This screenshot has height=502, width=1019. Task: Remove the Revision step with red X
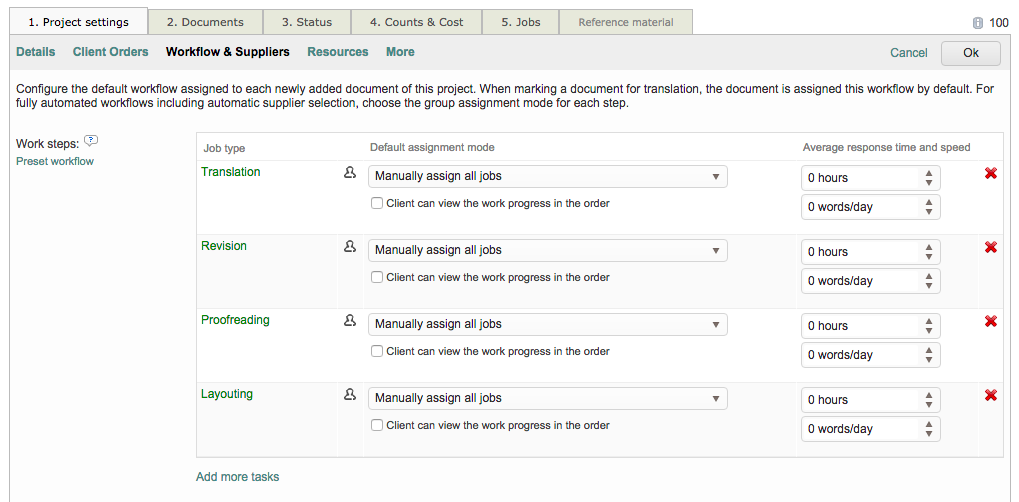pyautogui.click(x=990, y=248)
